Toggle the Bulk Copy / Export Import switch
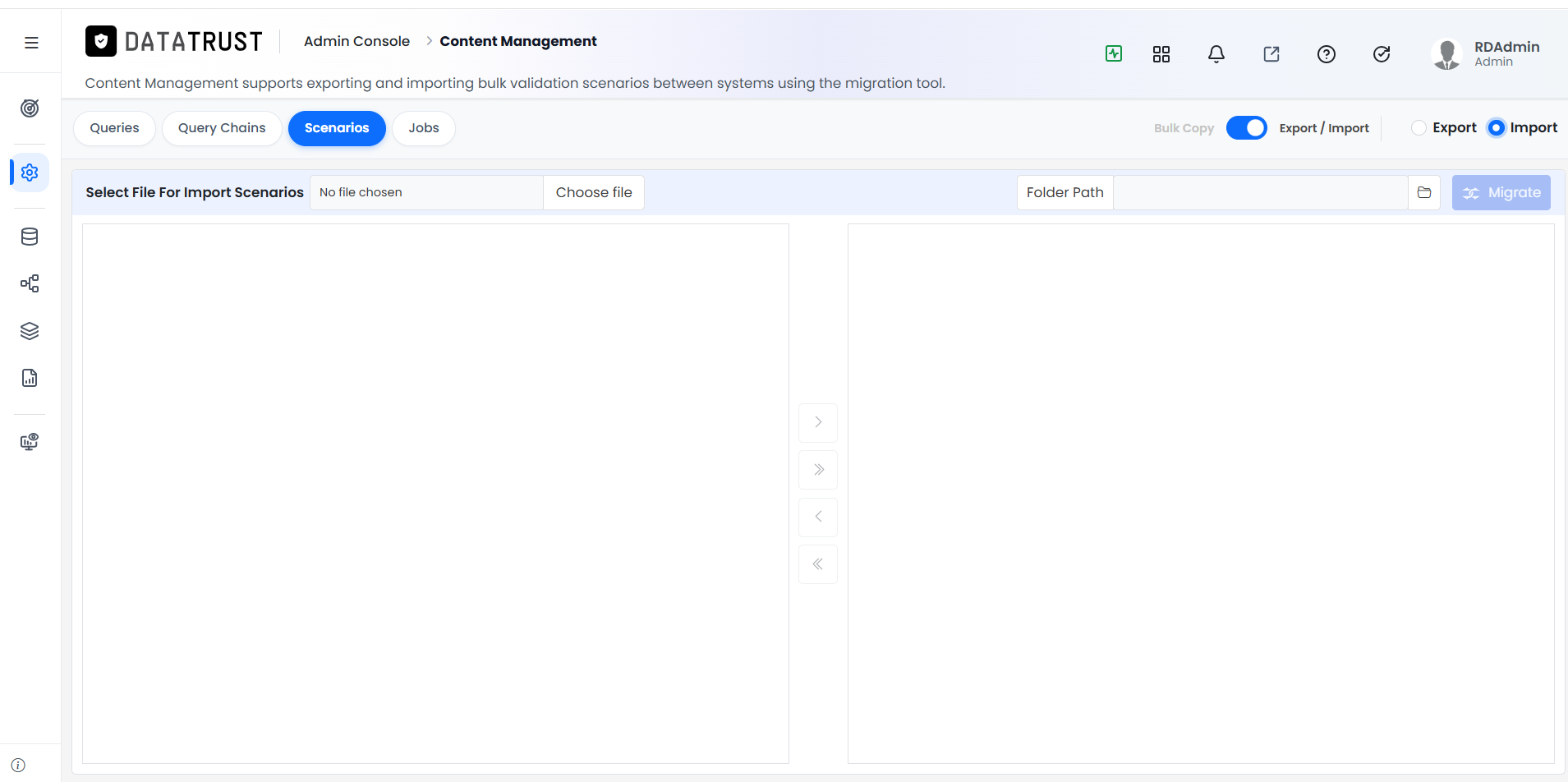The height and width of the screenshot is (782, 1568). click(1247, 128)
